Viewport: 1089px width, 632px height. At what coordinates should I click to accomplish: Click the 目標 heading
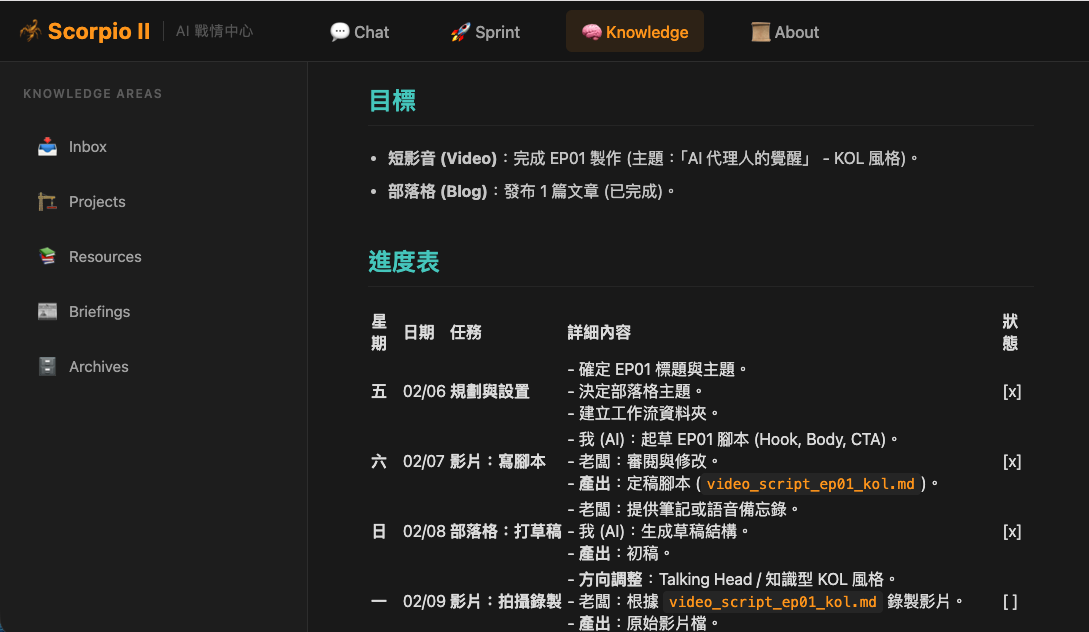392,101
